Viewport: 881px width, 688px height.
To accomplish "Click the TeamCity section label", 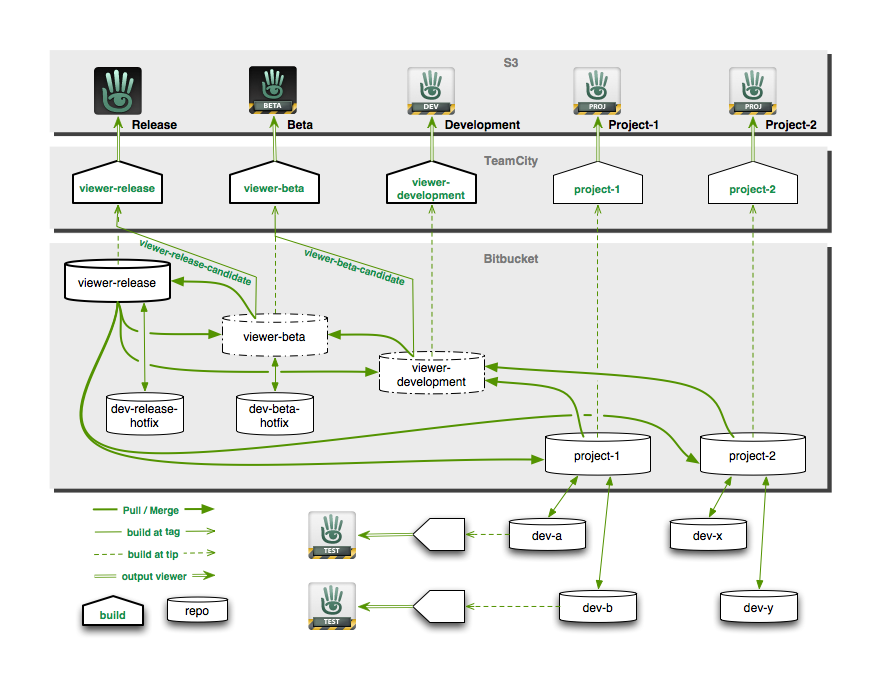I will (511, 161).
